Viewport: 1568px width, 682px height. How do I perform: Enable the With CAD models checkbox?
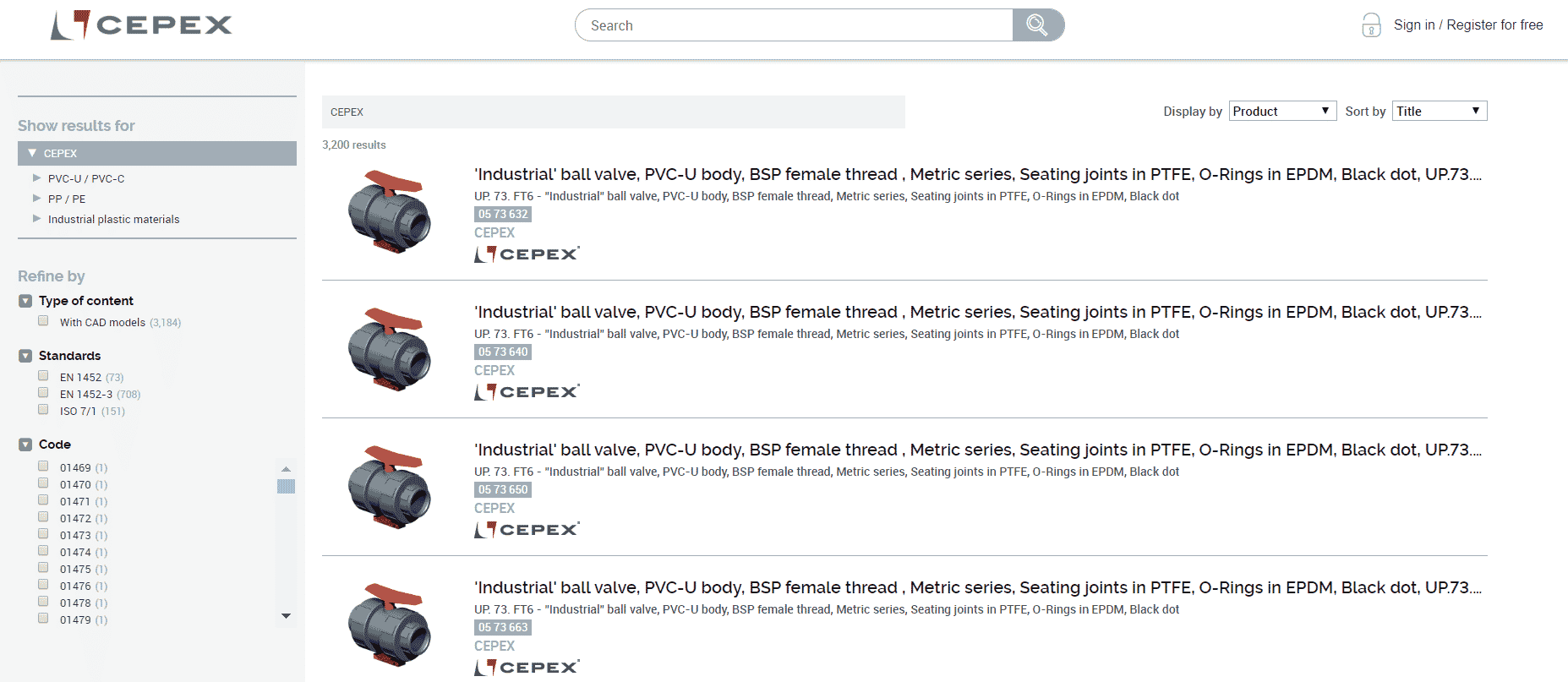pos(43,321)
